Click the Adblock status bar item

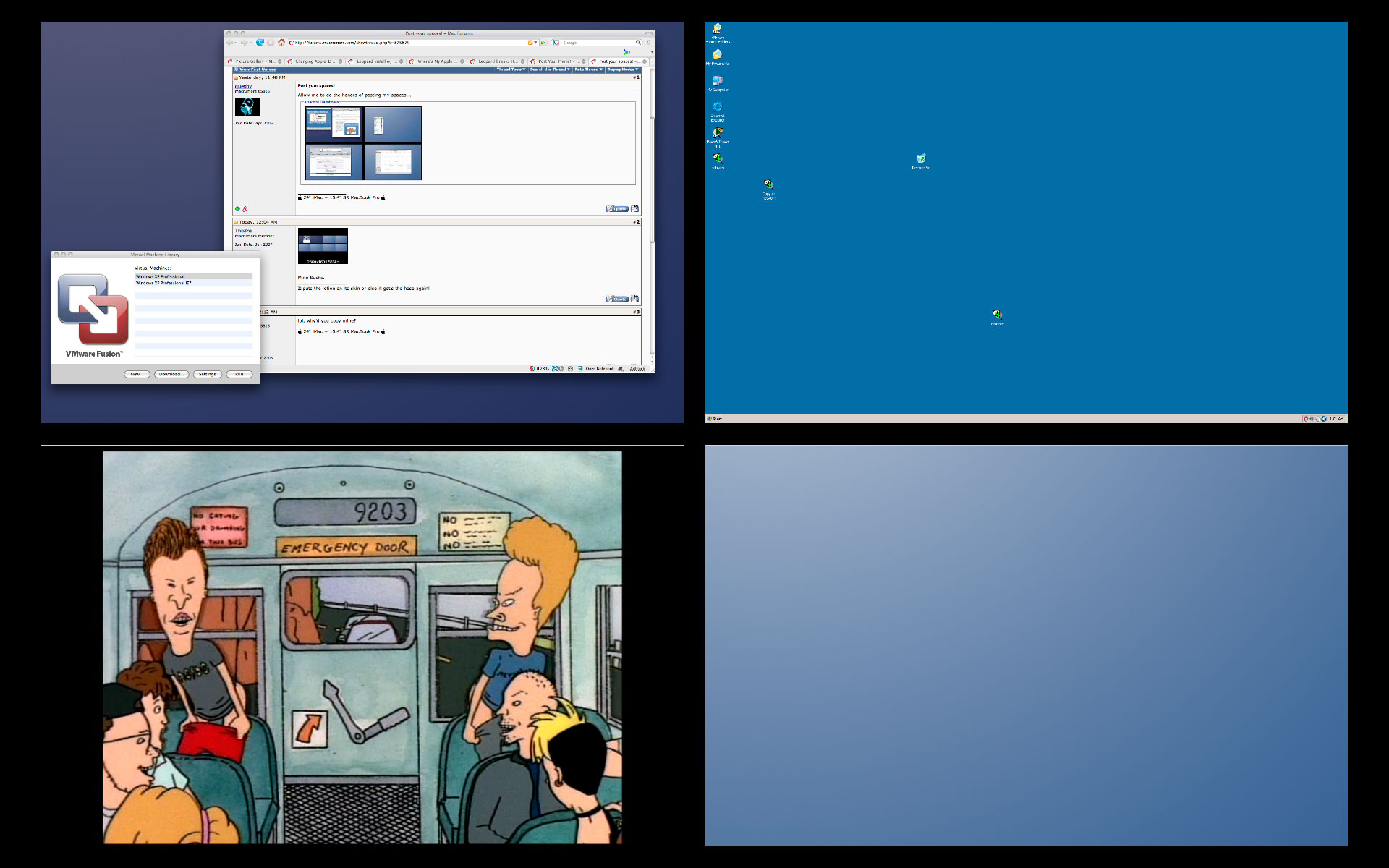pos(637,369)
